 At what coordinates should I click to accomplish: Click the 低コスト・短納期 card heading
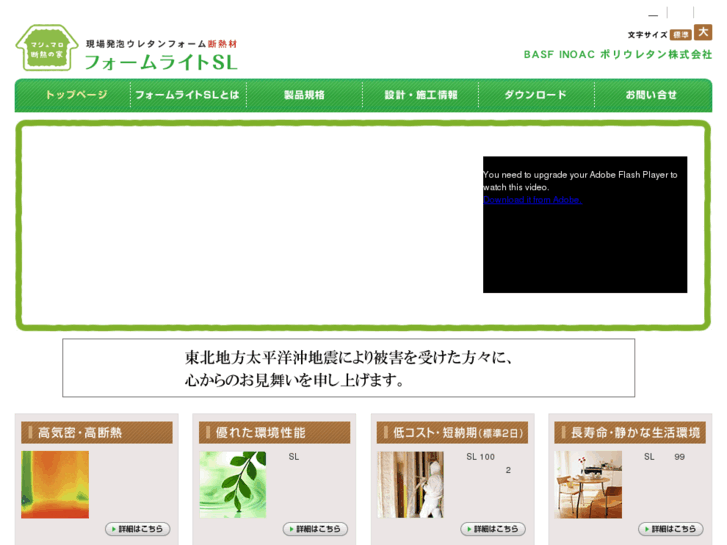(453, 433)
